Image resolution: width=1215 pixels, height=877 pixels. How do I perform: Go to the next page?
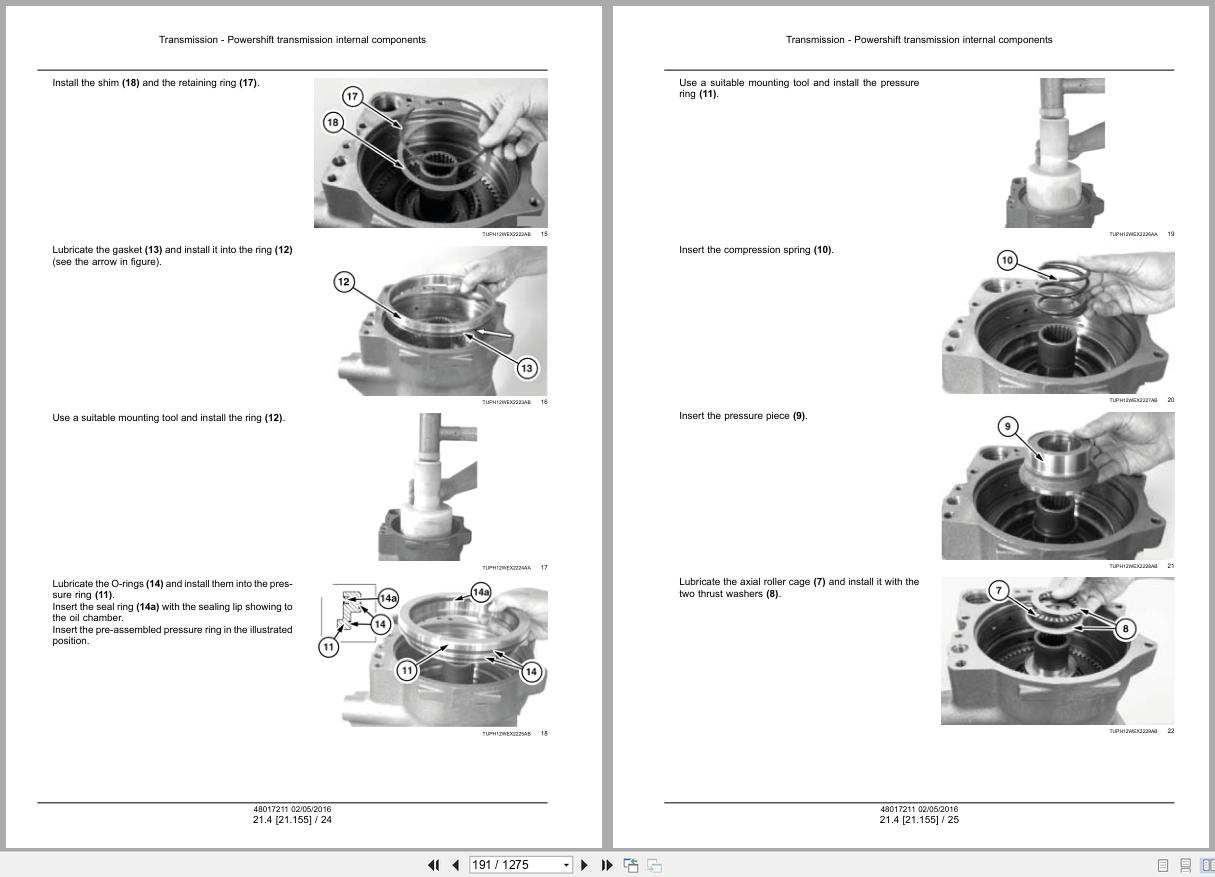click(x=585, y=865)
